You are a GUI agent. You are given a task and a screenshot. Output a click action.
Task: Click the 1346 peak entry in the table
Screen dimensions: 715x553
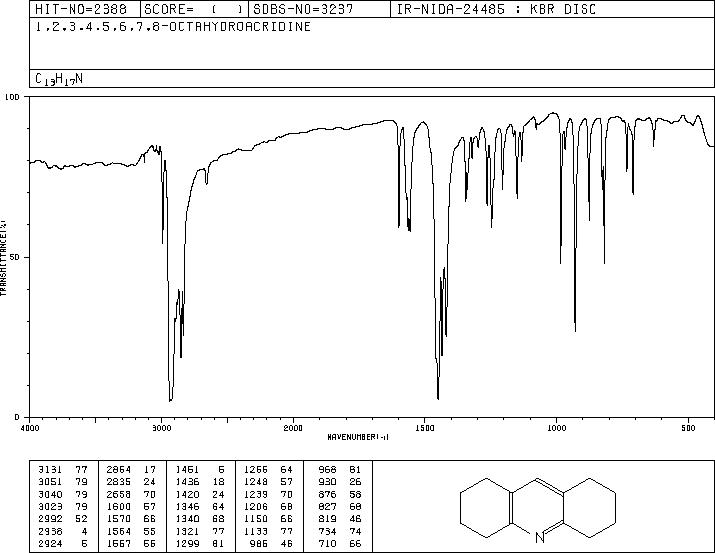pyautogui.click(x=200, y=506)
